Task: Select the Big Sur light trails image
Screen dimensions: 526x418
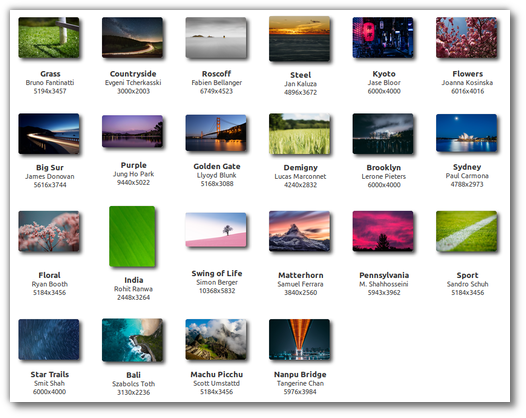Action: tap(49, 134)
